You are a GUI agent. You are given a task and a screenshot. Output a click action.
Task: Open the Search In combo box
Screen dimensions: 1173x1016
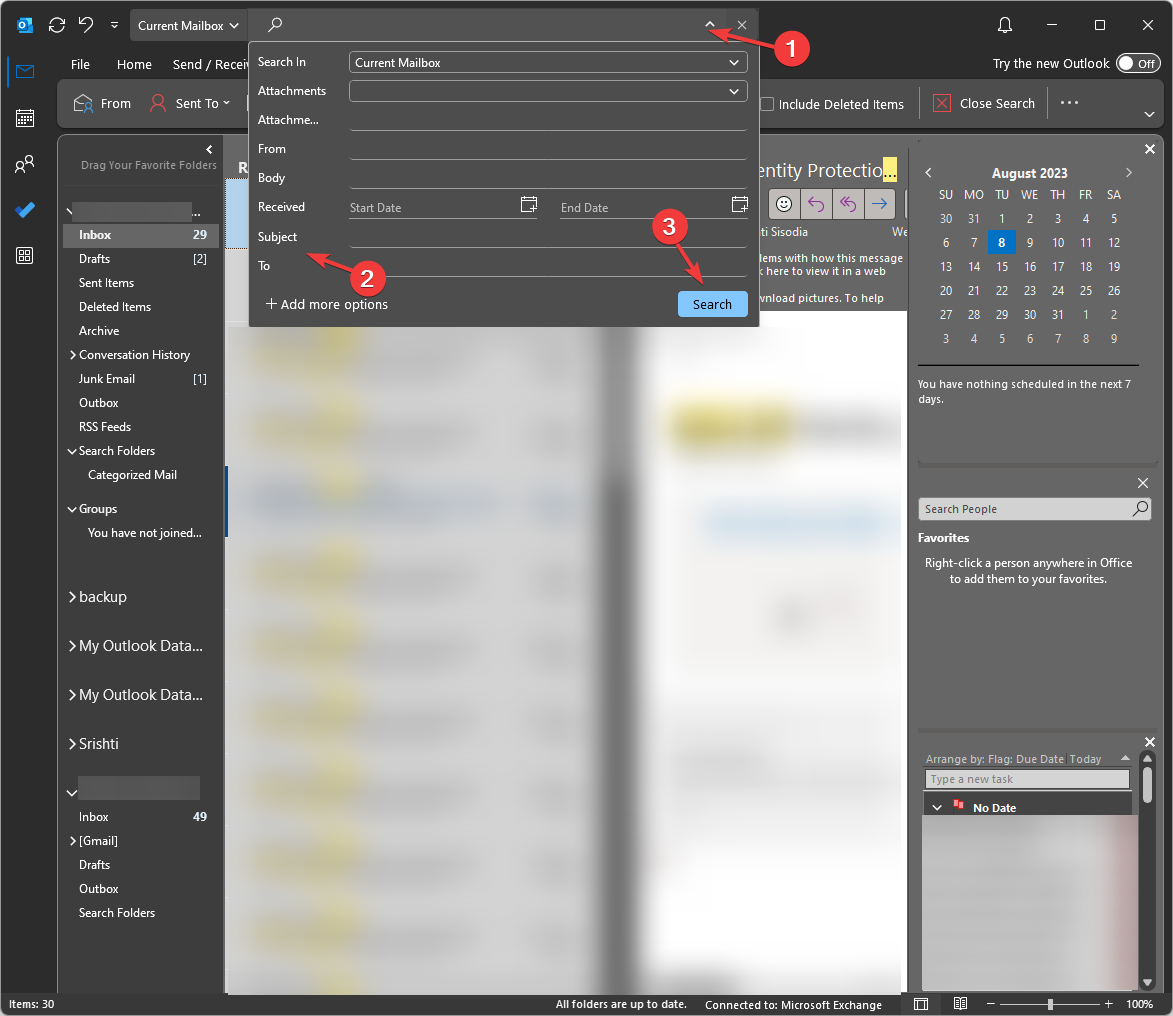point(548,62)
